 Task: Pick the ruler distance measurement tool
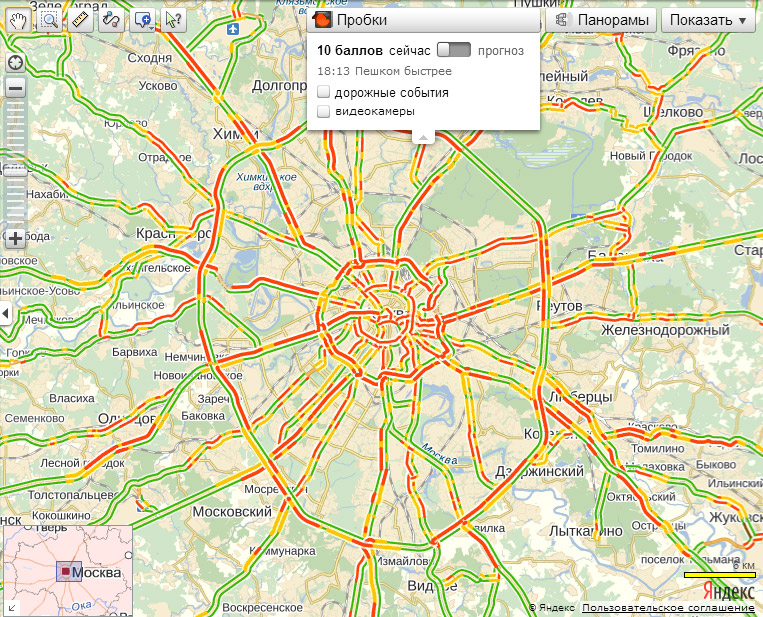[x=81, y=19]
